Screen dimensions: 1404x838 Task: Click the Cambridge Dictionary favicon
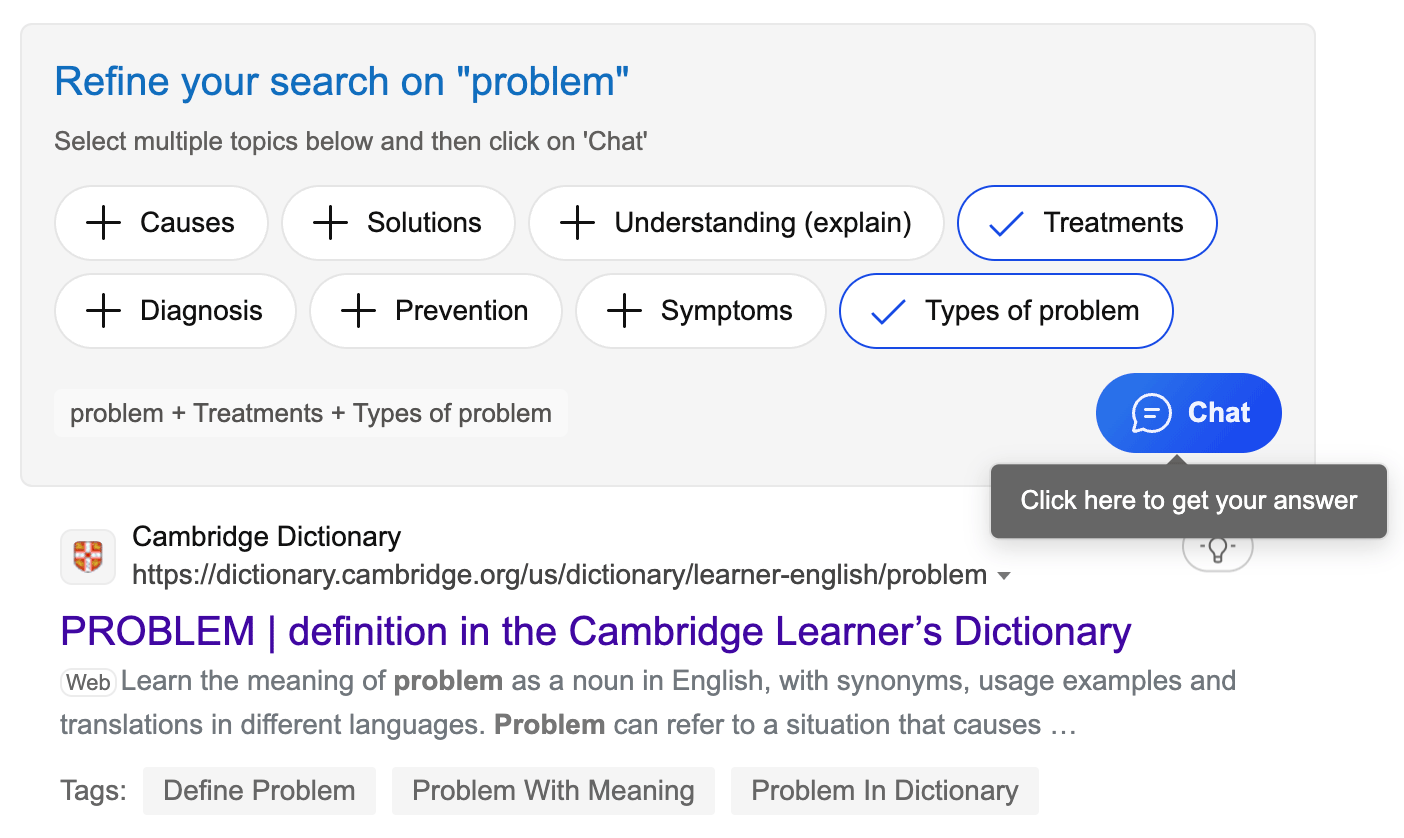click(88, 557)
